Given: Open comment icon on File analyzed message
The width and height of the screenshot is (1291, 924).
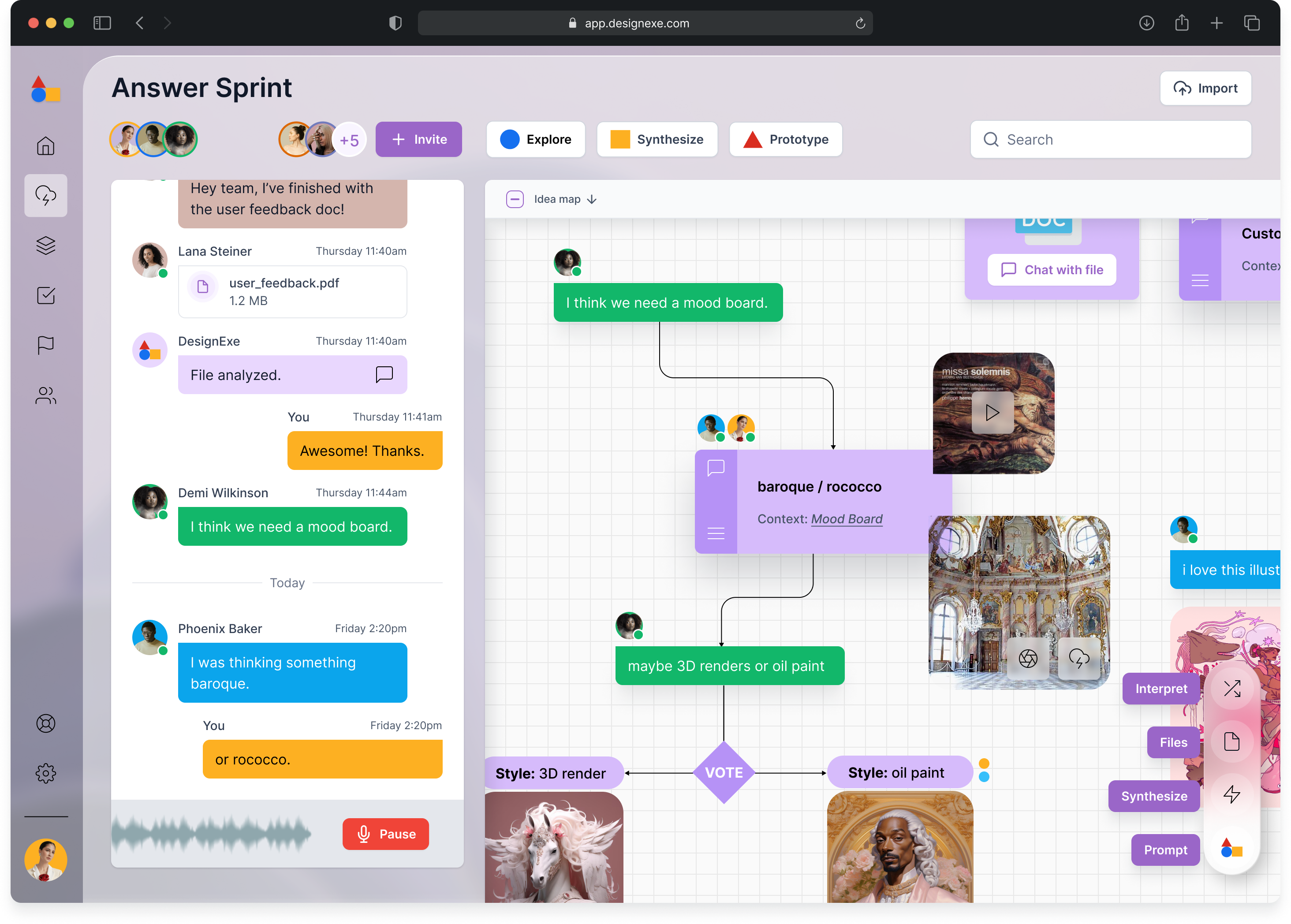Looking at the screenshot, I should [x=384, y=374].
